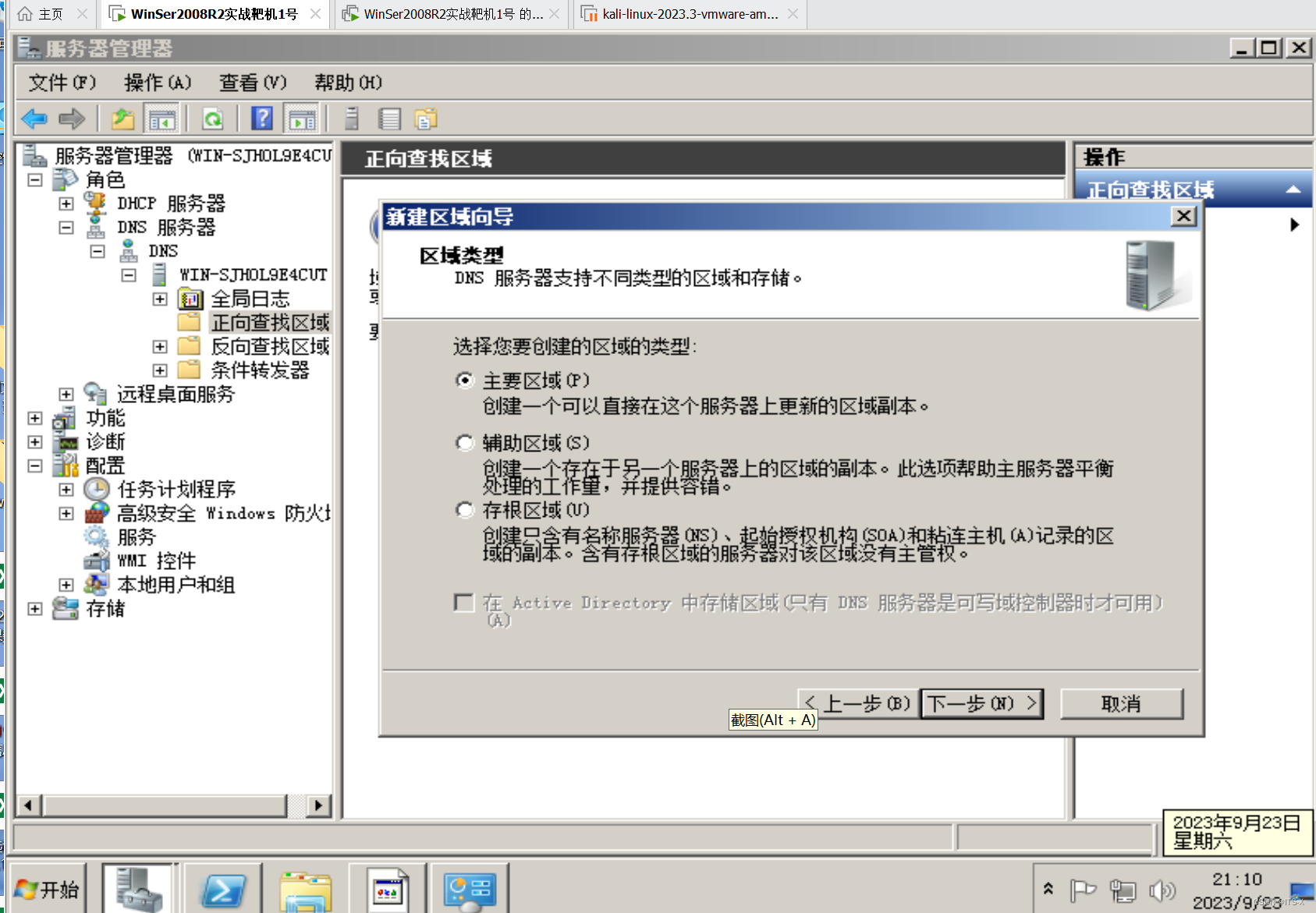Click the 下一步(N) next button
Viewport: 1316px width, 913px height.
pyautogui.click(x=982, y=703)
